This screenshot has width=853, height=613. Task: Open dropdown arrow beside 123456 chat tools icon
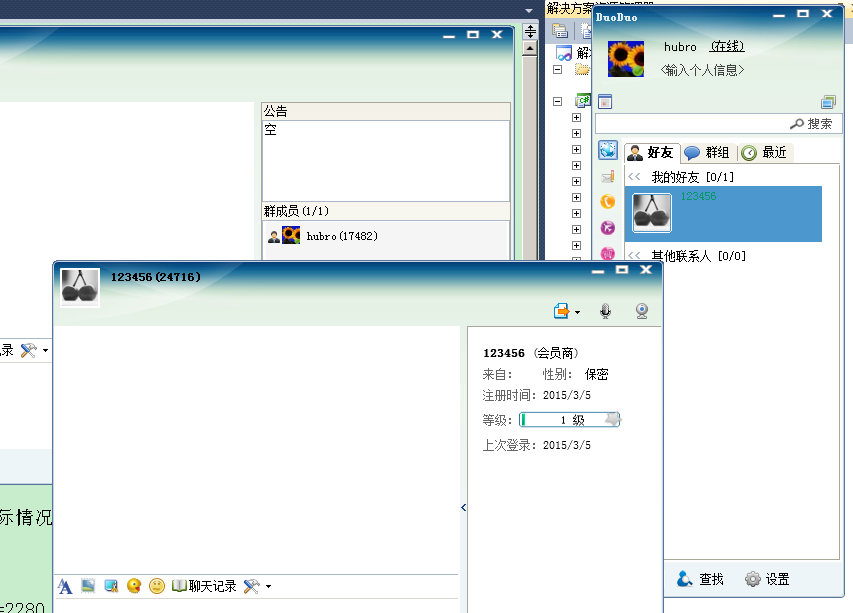[268, 586]
